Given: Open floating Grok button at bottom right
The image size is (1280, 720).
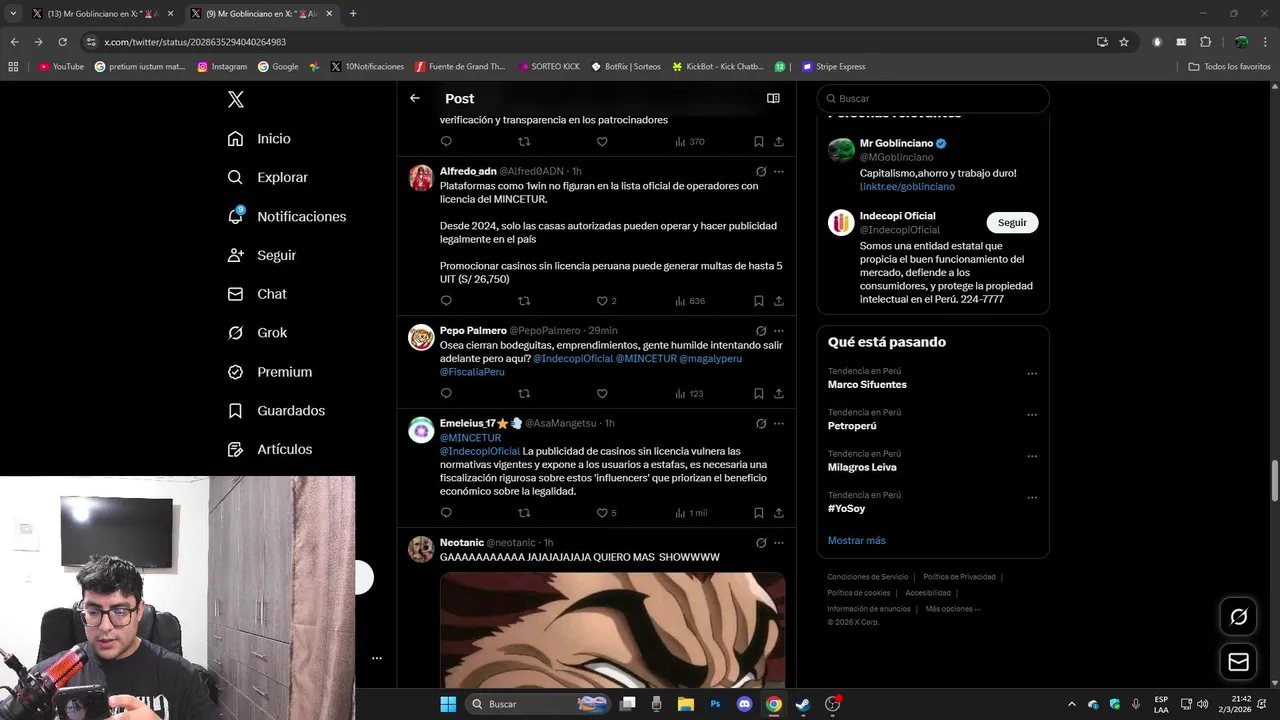Looking at the screenshot, I should coord(1238,617).
